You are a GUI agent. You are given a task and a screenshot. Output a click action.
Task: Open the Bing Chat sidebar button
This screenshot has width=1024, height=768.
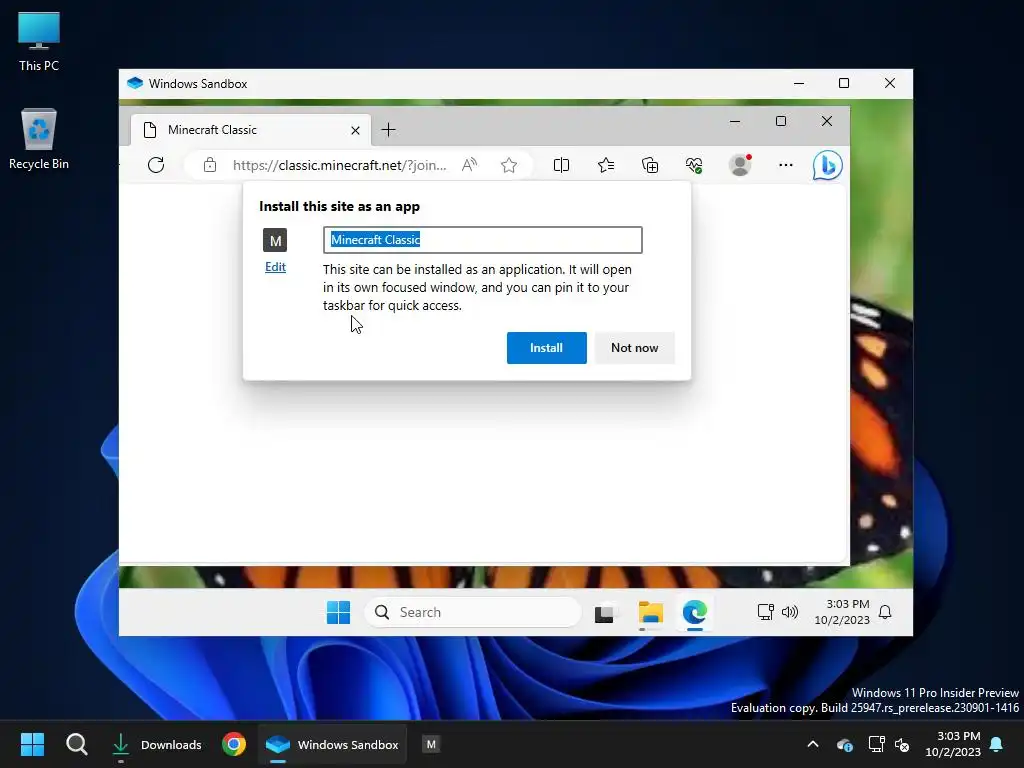click(827, 165)
